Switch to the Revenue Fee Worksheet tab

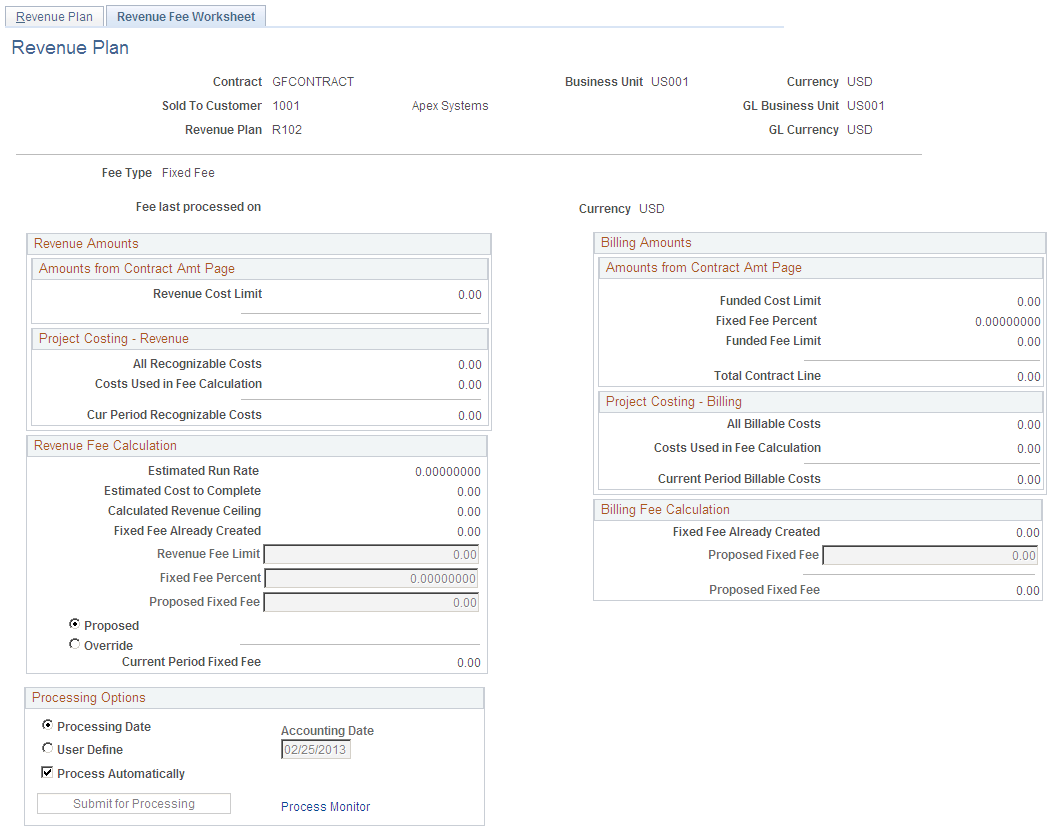click(x=185, y=16)
